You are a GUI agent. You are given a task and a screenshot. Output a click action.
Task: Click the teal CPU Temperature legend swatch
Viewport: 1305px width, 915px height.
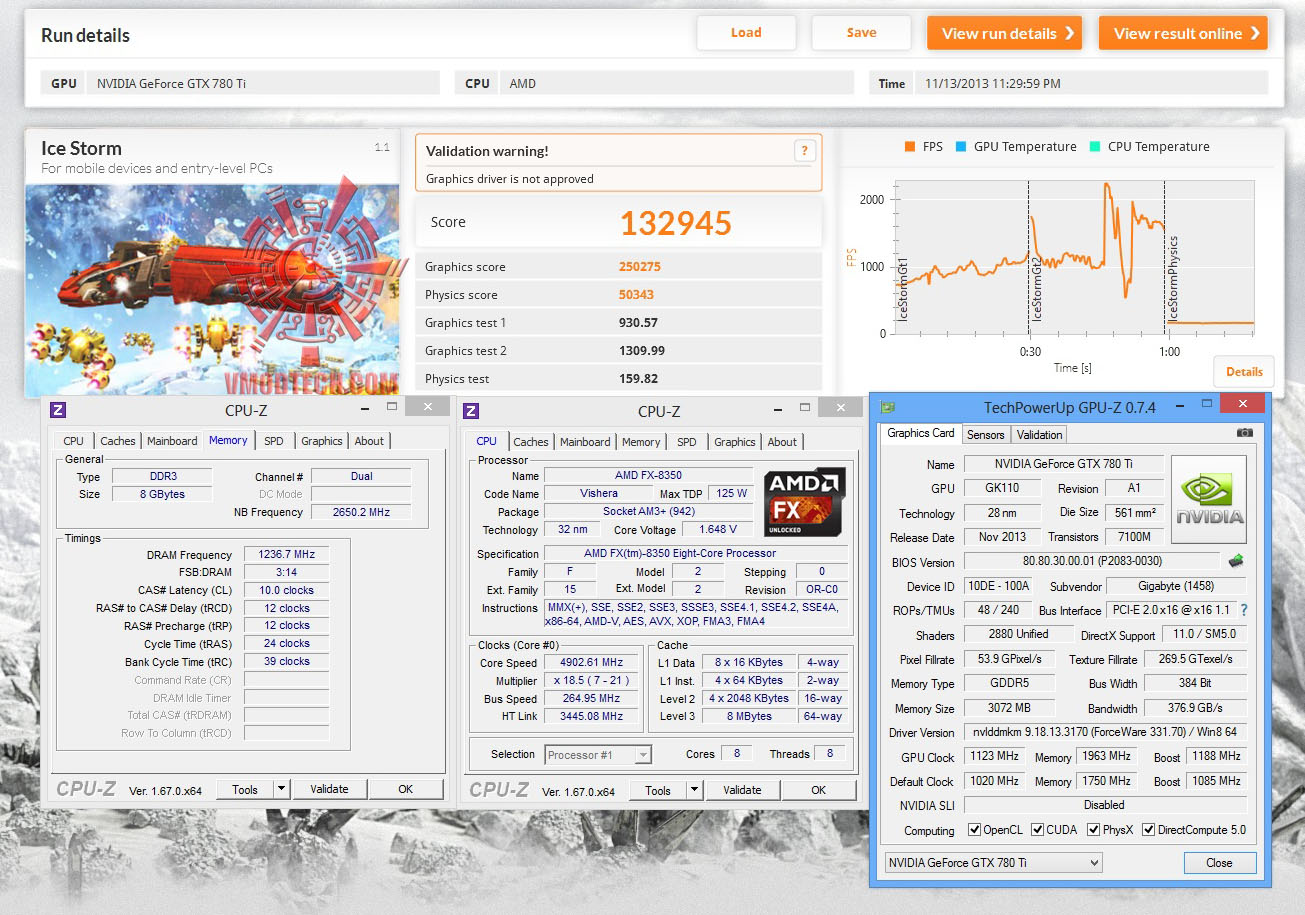tap(1093, 146)
